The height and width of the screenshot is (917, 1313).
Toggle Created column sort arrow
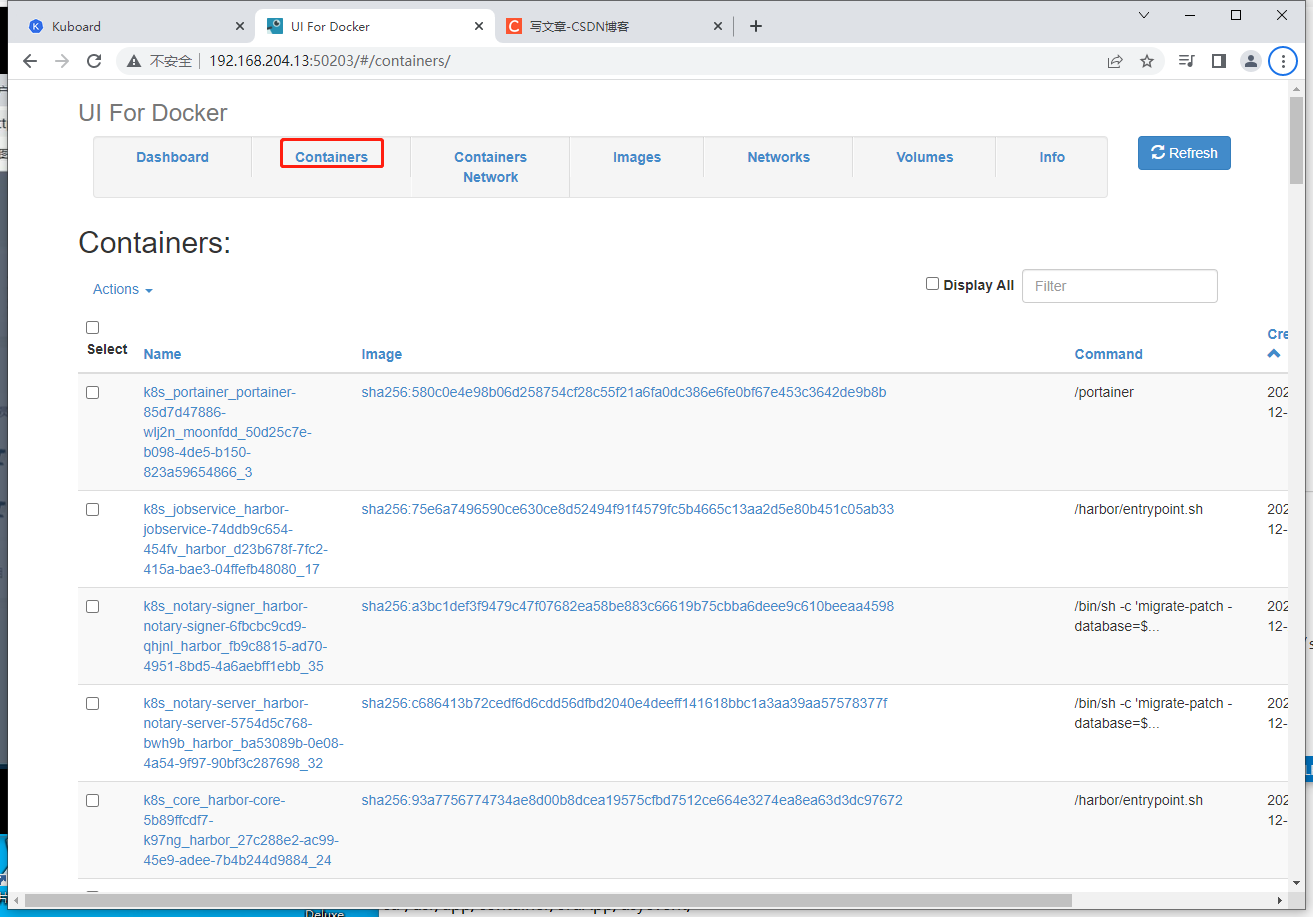tap(1274, 353)
